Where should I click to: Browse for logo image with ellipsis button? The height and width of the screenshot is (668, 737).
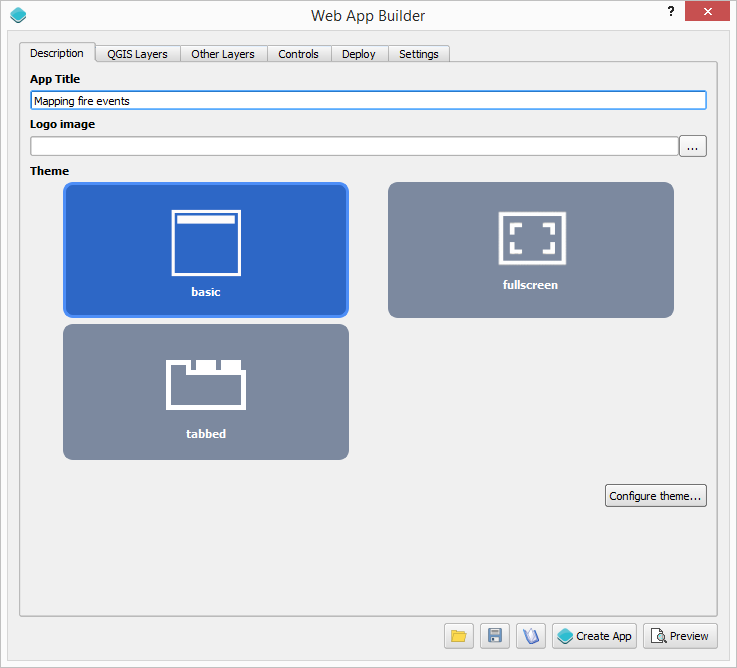pyautogui.click(x=693, y=147)
